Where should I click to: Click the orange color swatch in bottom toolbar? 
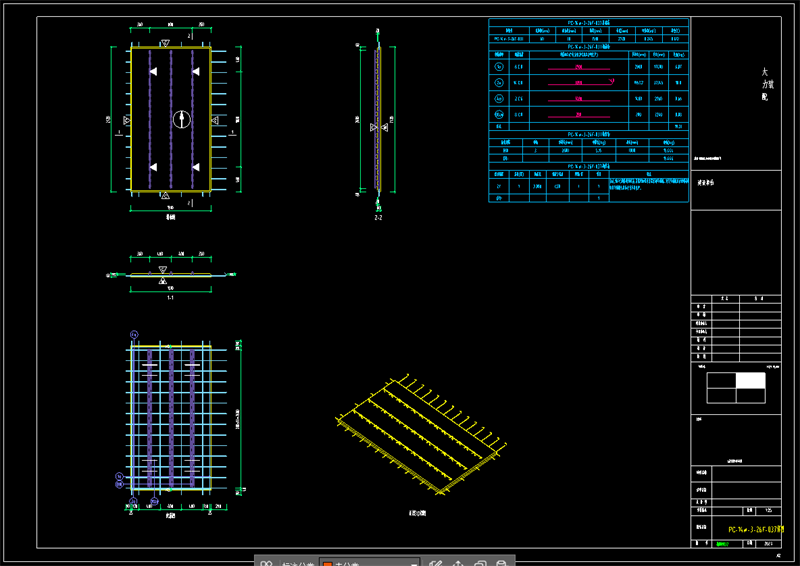pyautogui.click(x=328, y=564)
